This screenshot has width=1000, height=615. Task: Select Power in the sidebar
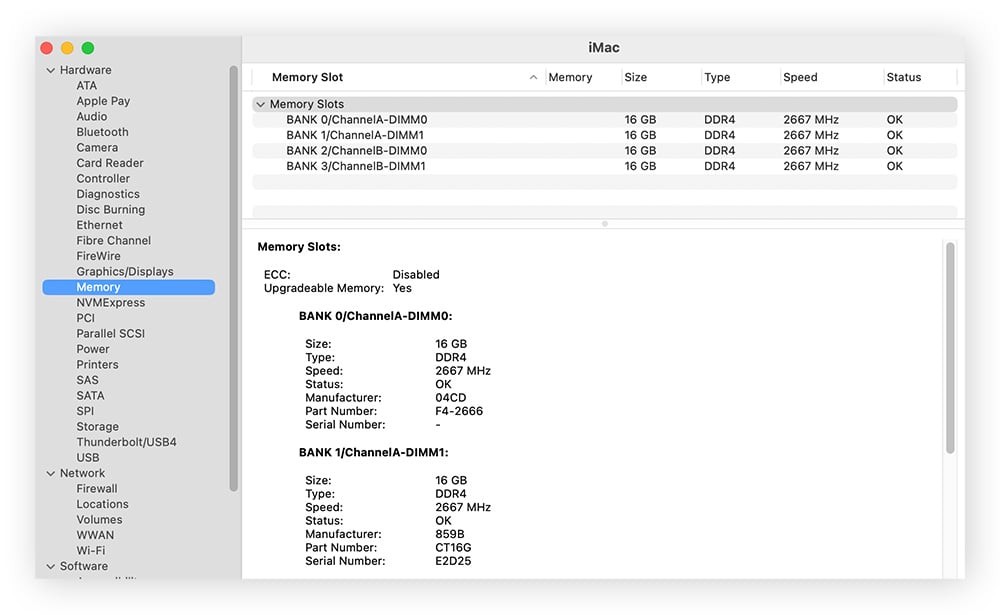pos(93,349)
